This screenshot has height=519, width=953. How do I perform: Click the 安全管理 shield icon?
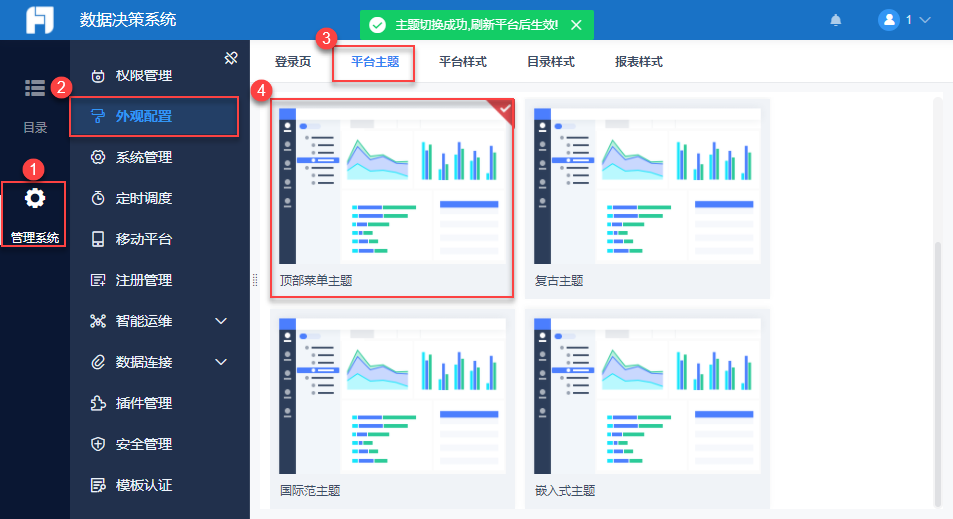coord(98,444)
